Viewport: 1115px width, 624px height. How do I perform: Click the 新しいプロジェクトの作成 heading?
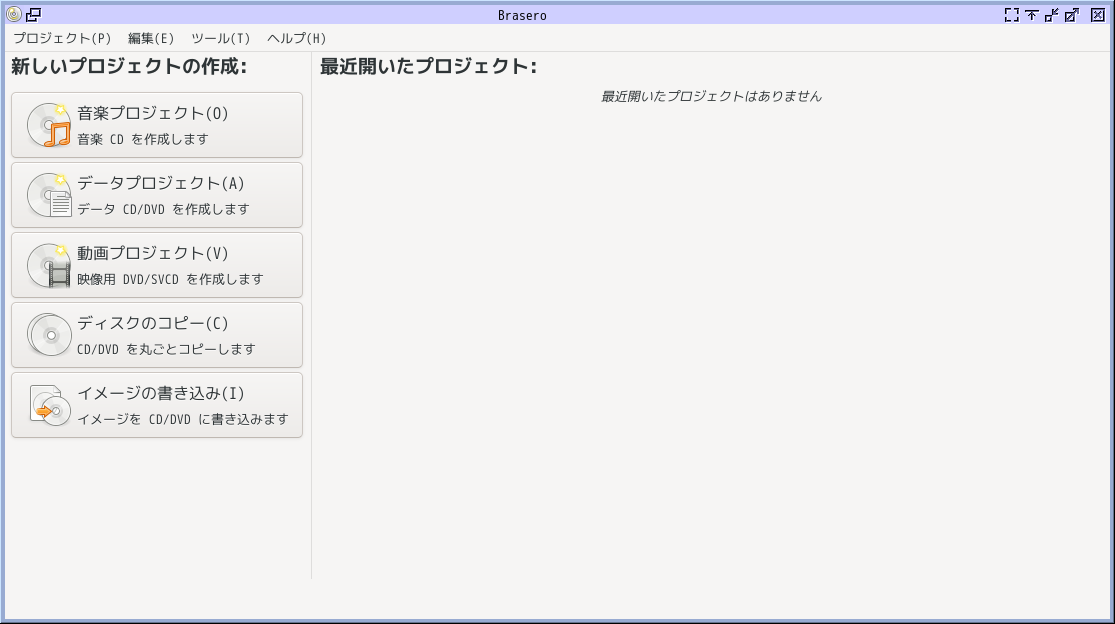pyautogui.click(x=129, y=67)
